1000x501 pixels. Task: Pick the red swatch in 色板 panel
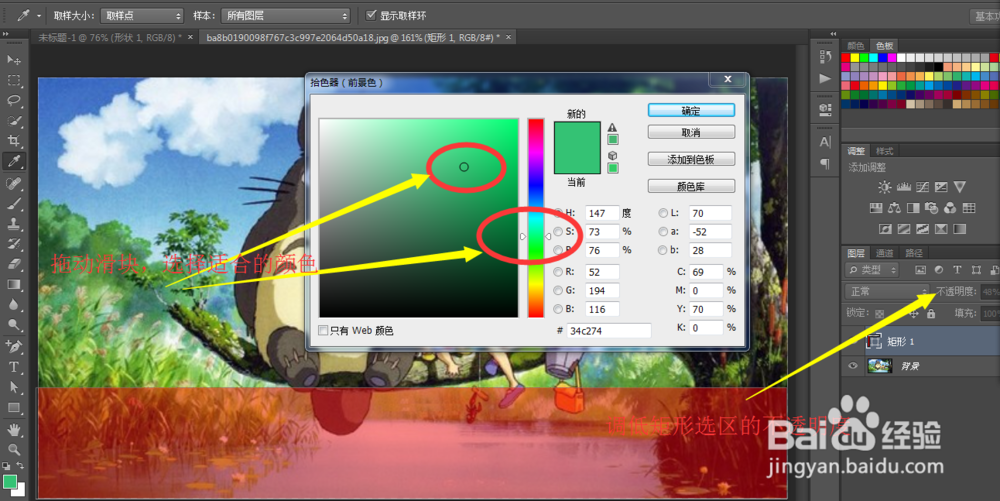tap(846, 58)
